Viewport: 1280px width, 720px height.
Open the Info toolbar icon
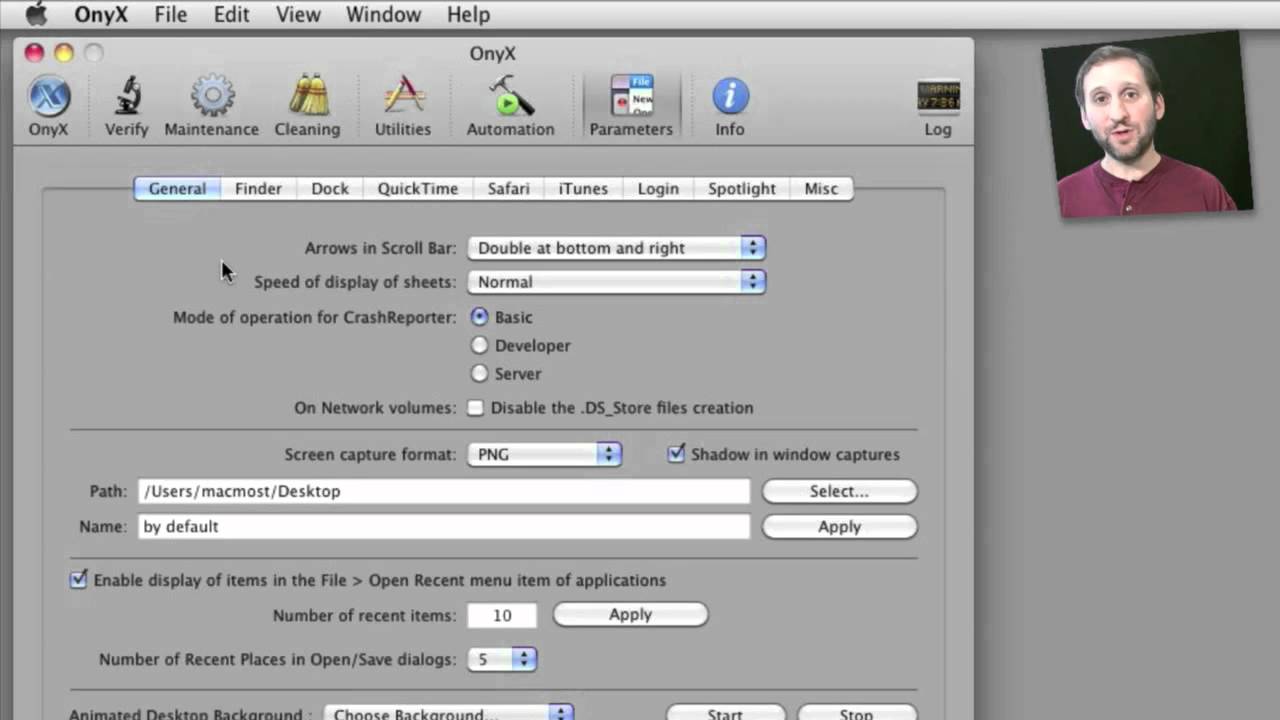(x=730, y=106)
